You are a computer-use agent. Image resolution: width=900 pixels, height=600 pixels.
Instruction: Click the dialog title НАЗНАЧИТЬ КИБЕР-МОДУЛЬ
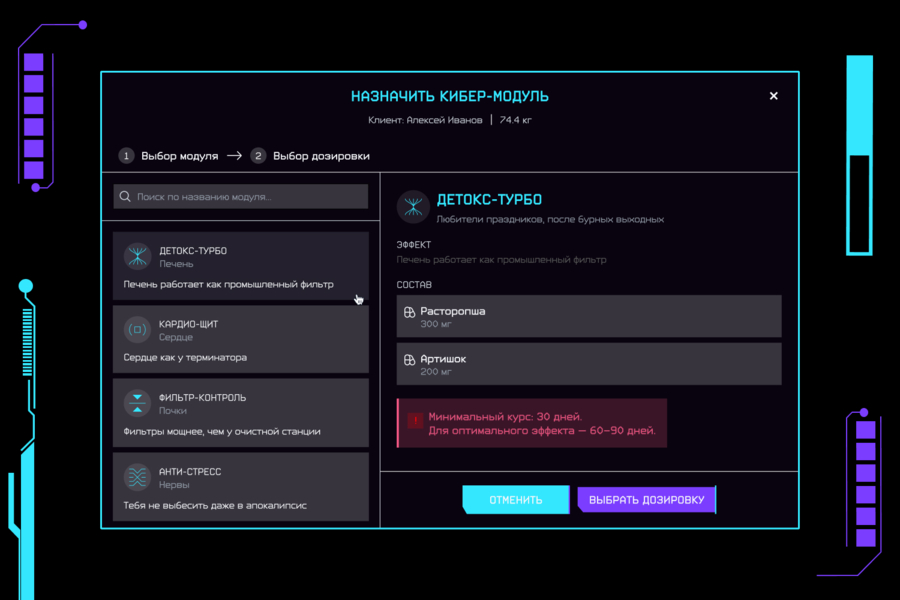450,96
